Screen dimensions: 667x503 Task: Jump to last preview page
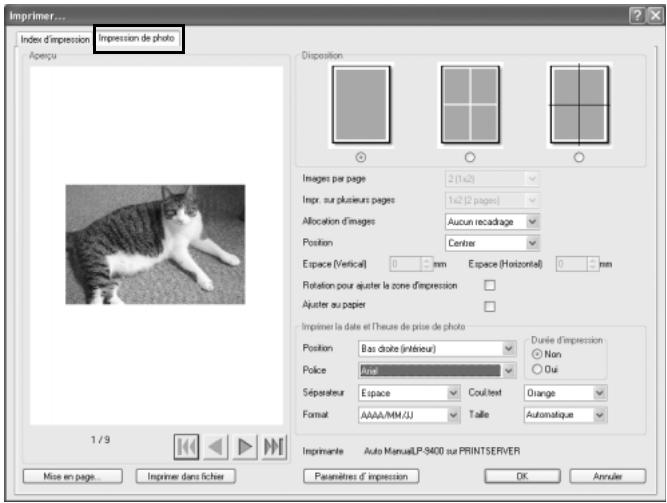[x=274, y=447]
